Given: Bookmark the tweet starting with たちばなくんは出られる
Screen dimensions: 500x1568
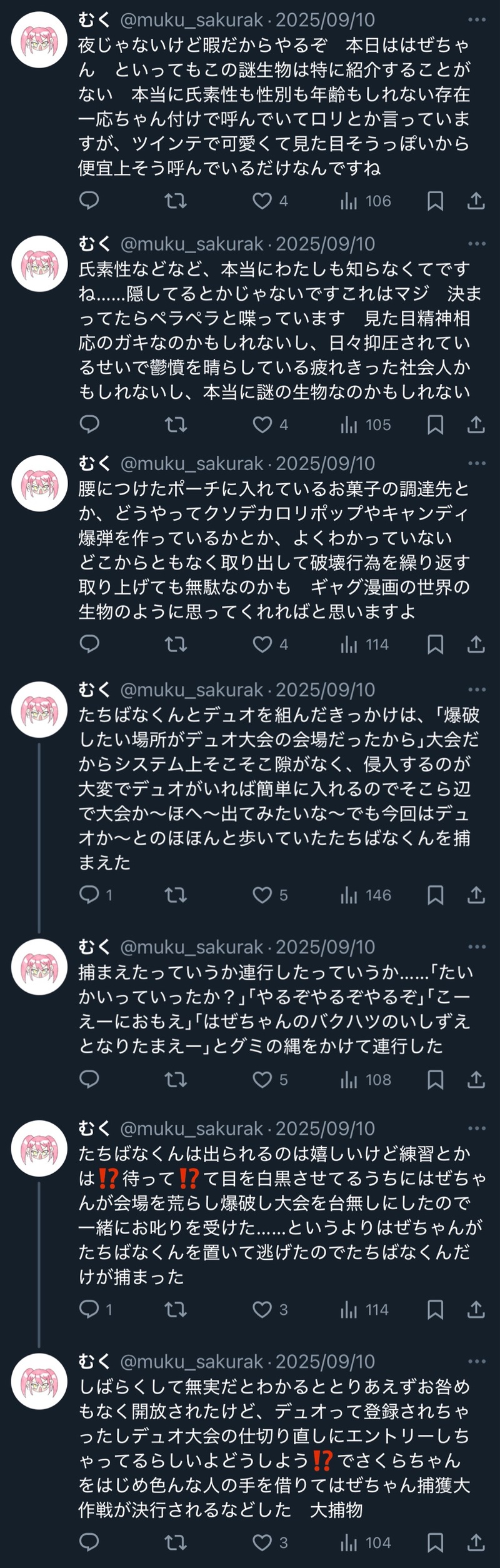Looking at the screenshot, I should 435,1305.
